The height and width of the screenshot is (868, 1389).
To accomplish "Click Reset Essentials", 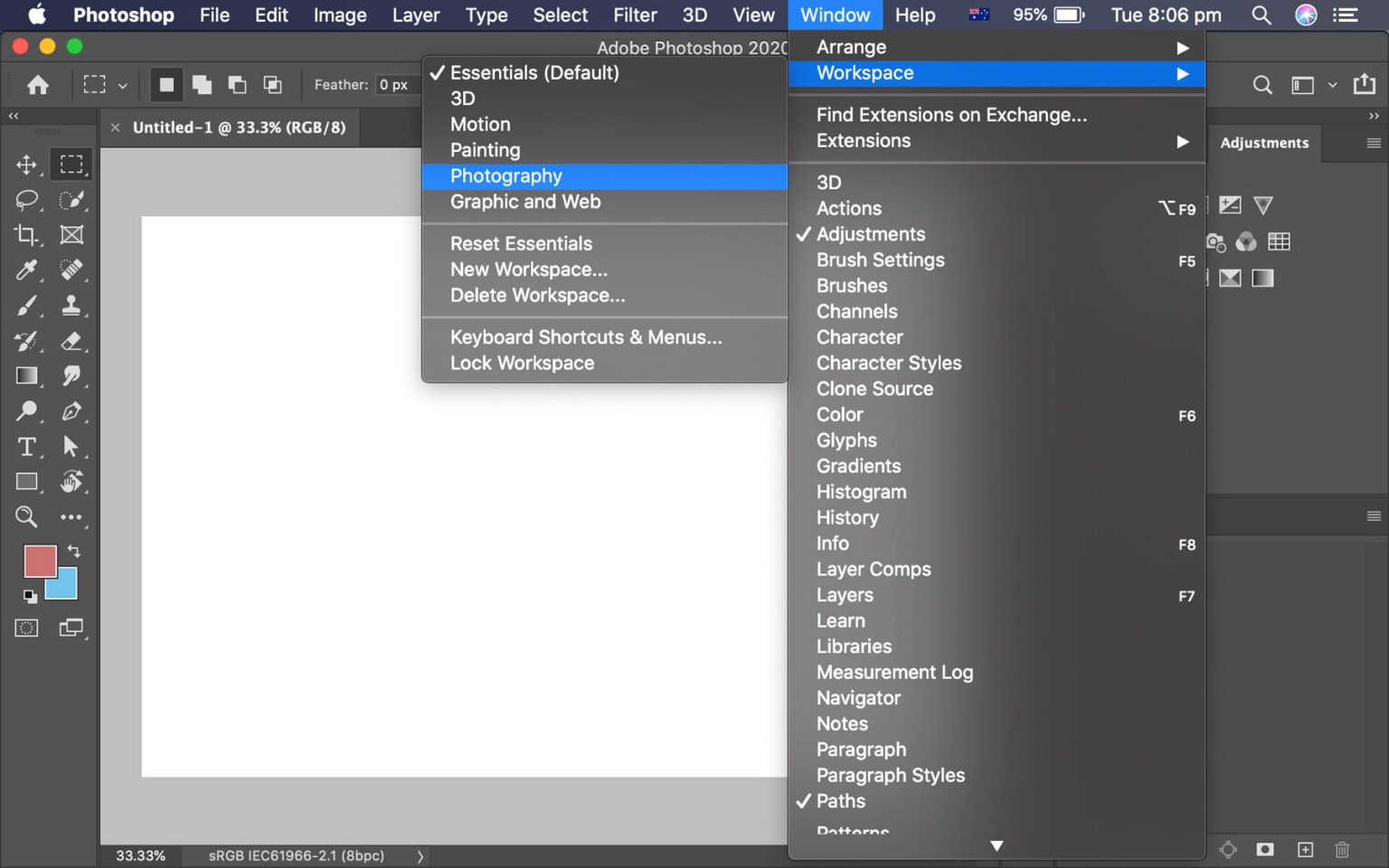I will 521,244.
